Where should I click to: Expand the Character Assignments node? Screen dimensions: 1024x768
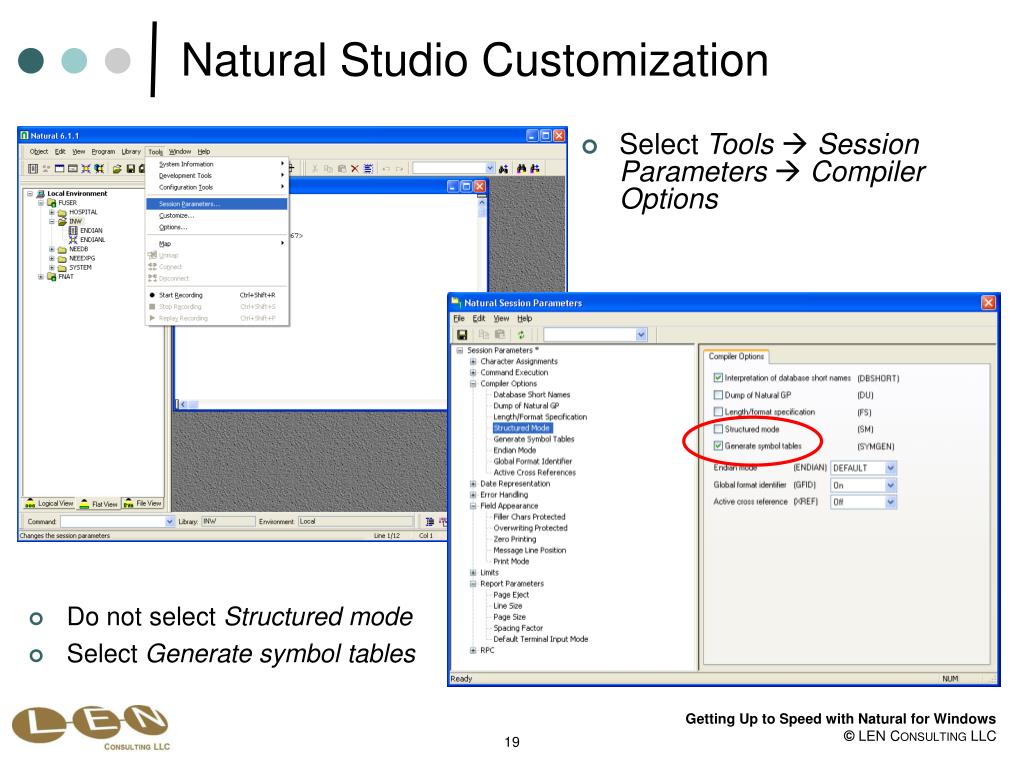[473, 361]
